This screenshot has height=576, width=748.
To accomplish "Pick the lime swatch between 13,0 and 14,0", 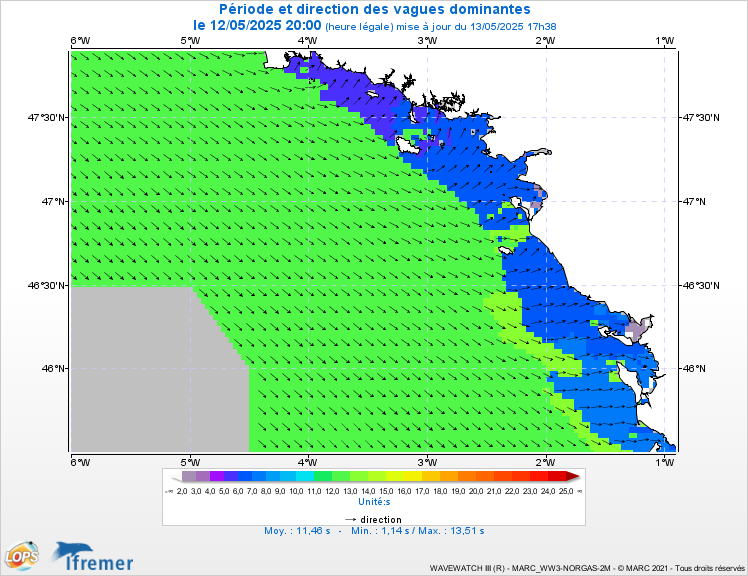I will click(x=359, y=476).
